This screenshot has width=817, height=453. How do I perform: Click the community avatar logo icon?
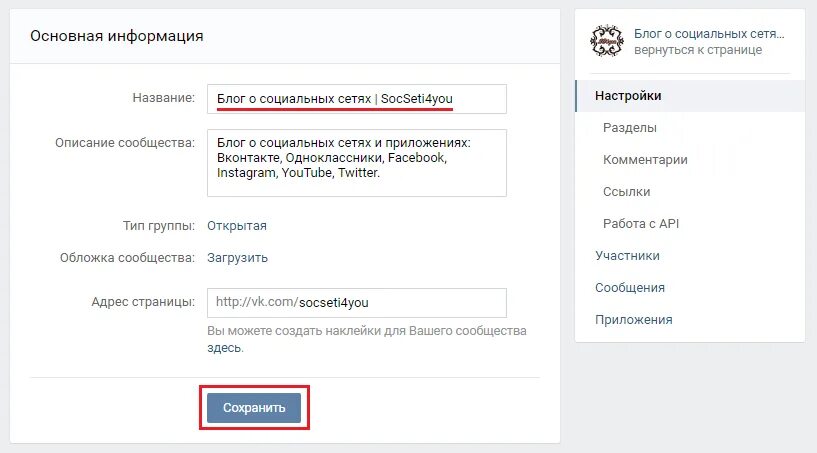606,41
